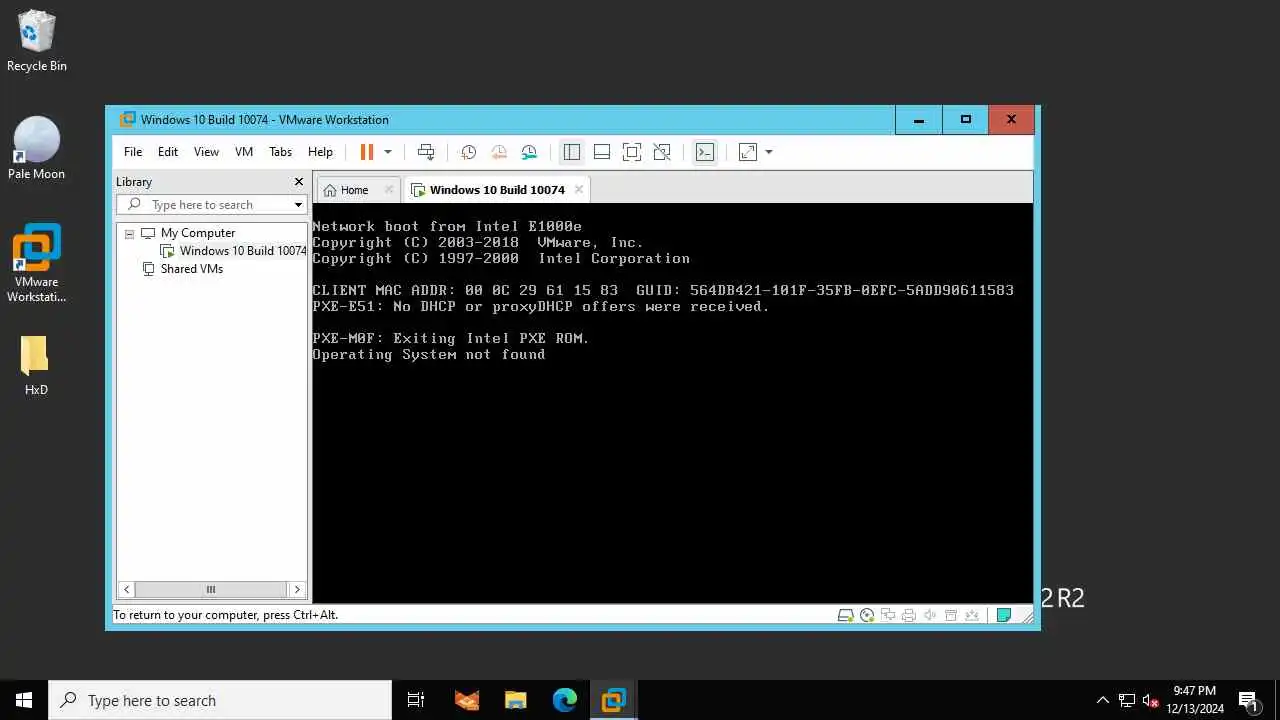The image size is (1280, 720).
Task: Toggle the thumbnail bar view
Action: [x=602, y=152]
